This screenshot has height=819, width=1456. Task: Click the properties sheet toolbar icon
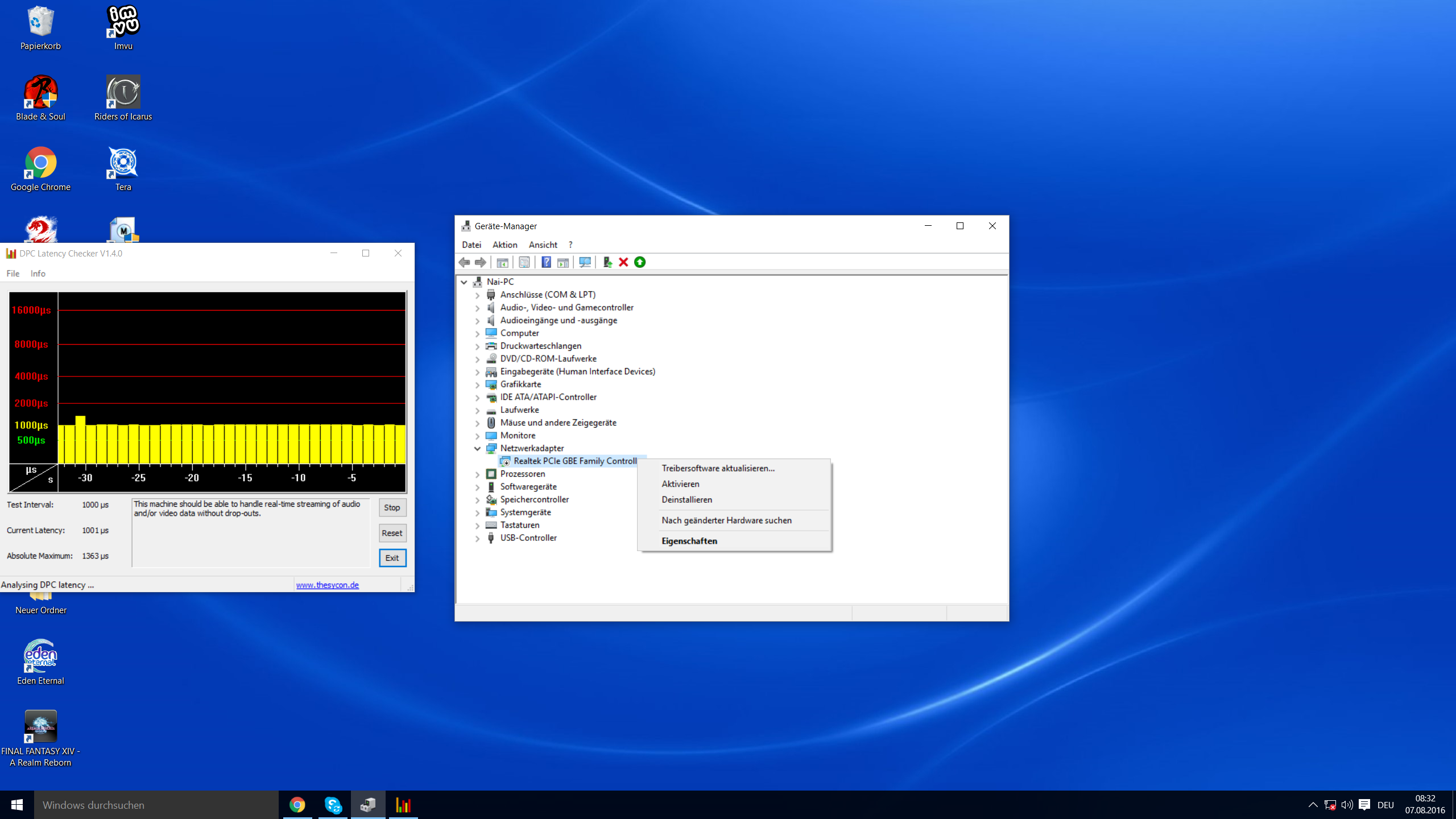point(524,262)
